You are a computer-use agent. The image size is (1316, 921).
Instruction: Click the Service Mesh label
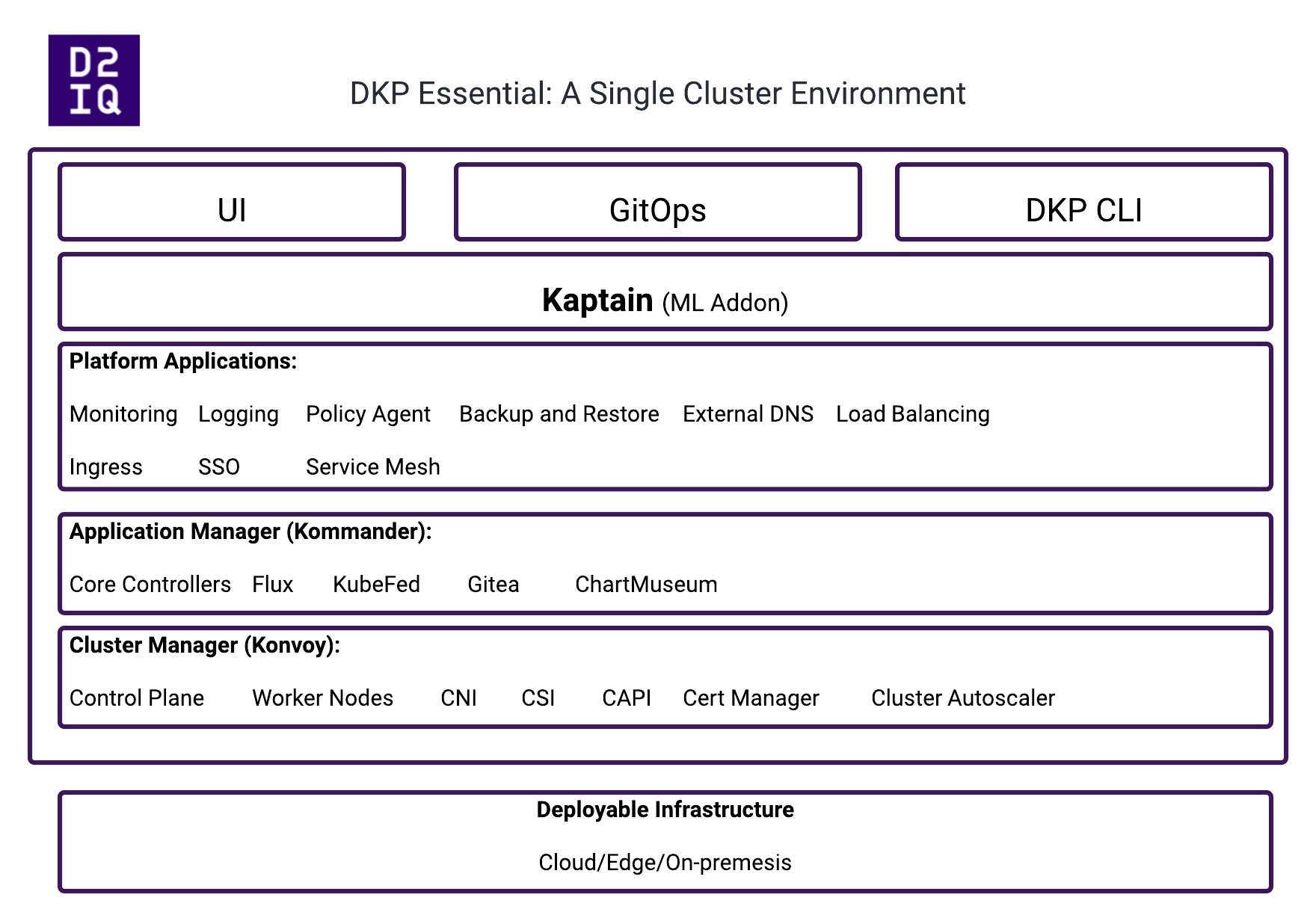(x=373, y=467)
